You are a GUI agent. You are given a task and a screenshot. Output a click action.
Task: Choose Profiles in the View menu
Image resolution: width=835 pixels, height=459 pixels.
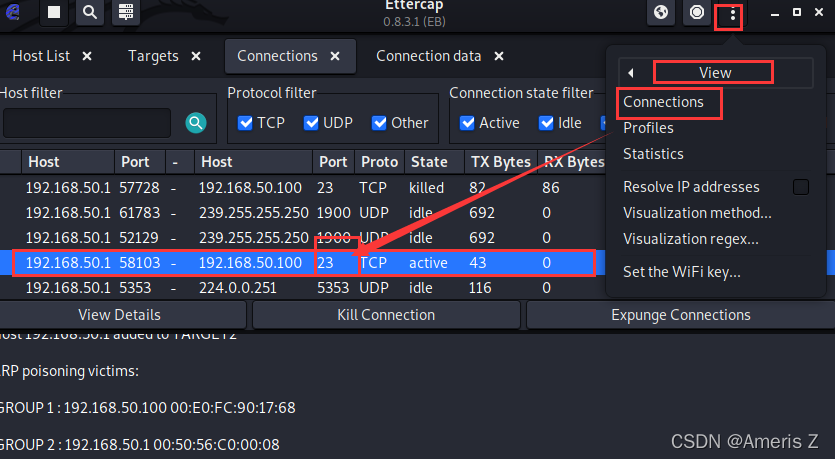click(648, 128)
